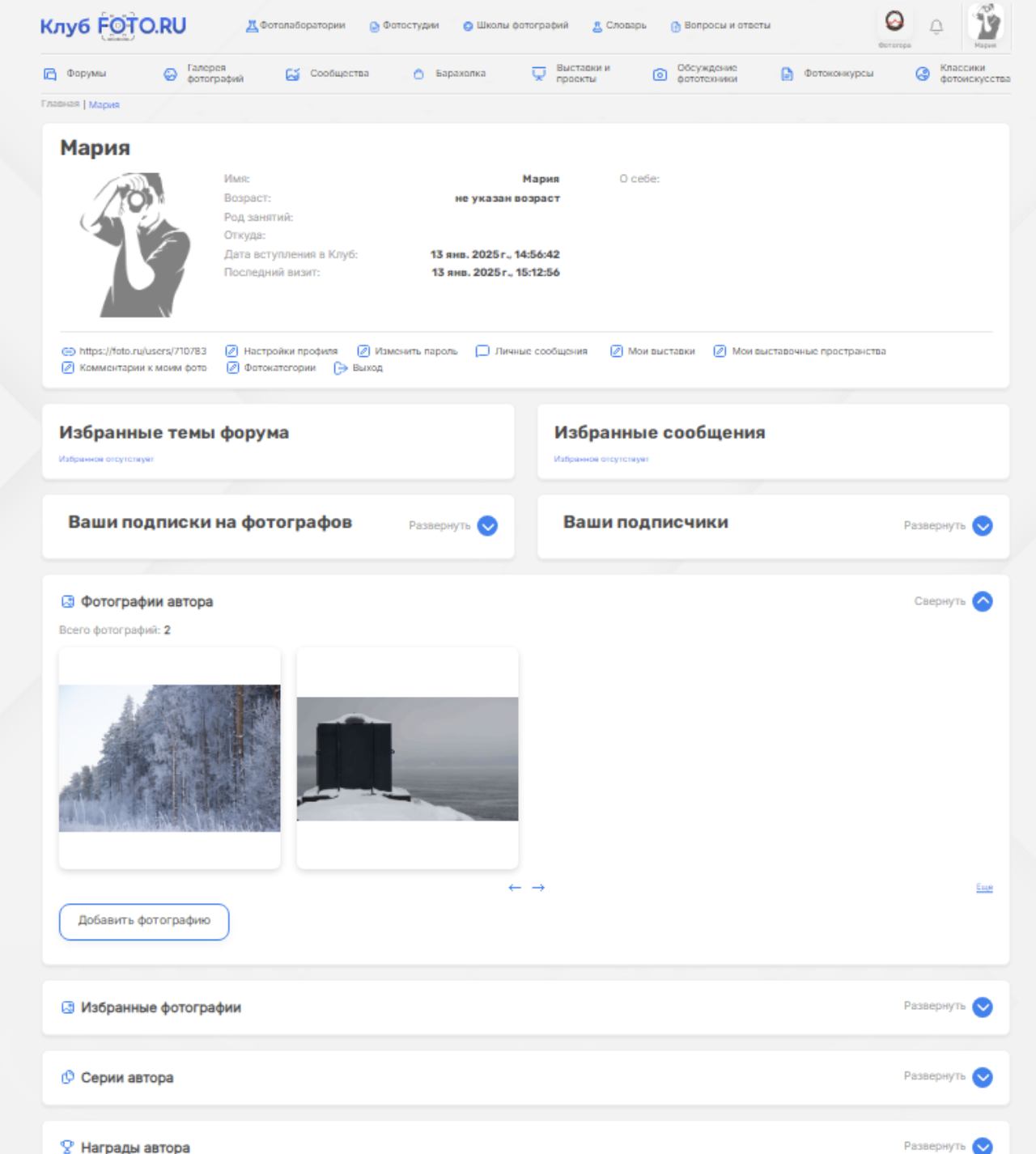The height and width of the screenshot is (1154, 1036).
Task: Expand Ваши подписки на фотографов section
Action: (x=487, y=526)
